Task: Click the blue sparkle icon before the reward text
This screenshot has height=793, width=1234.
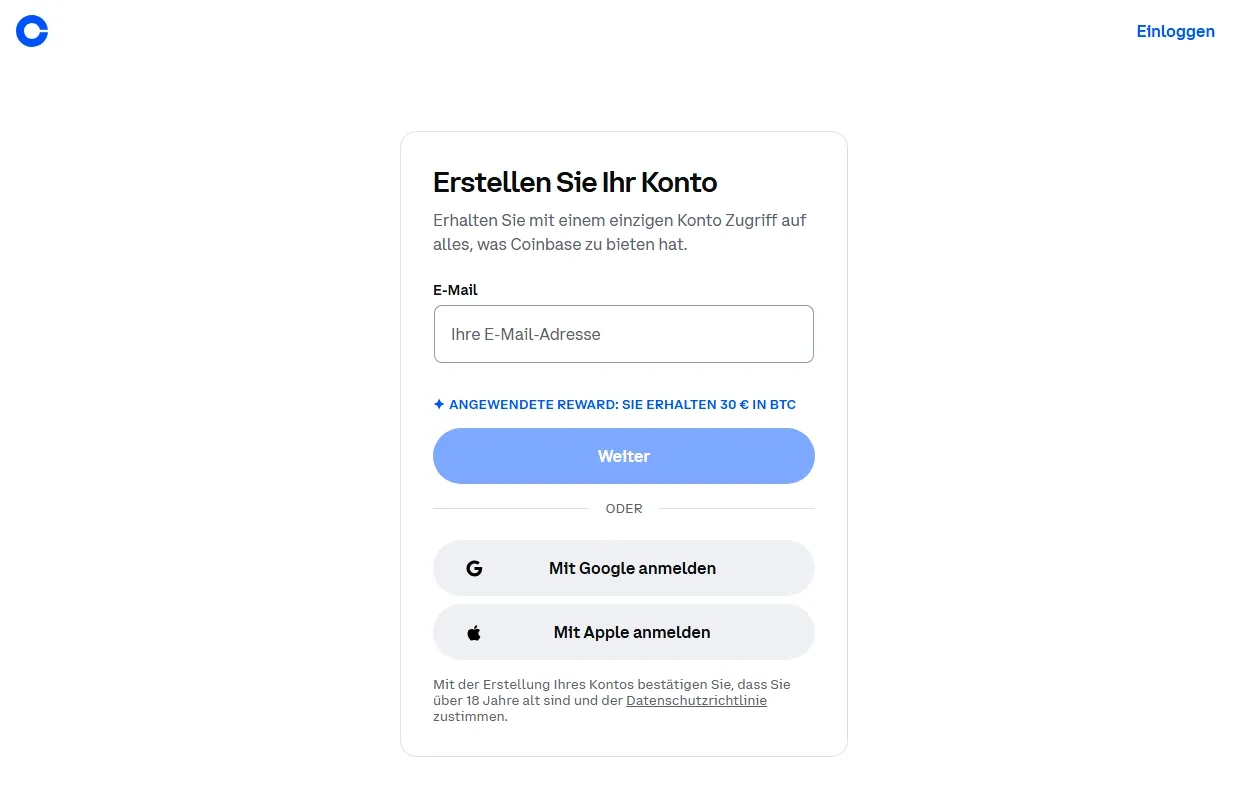Action: (438, 403)
